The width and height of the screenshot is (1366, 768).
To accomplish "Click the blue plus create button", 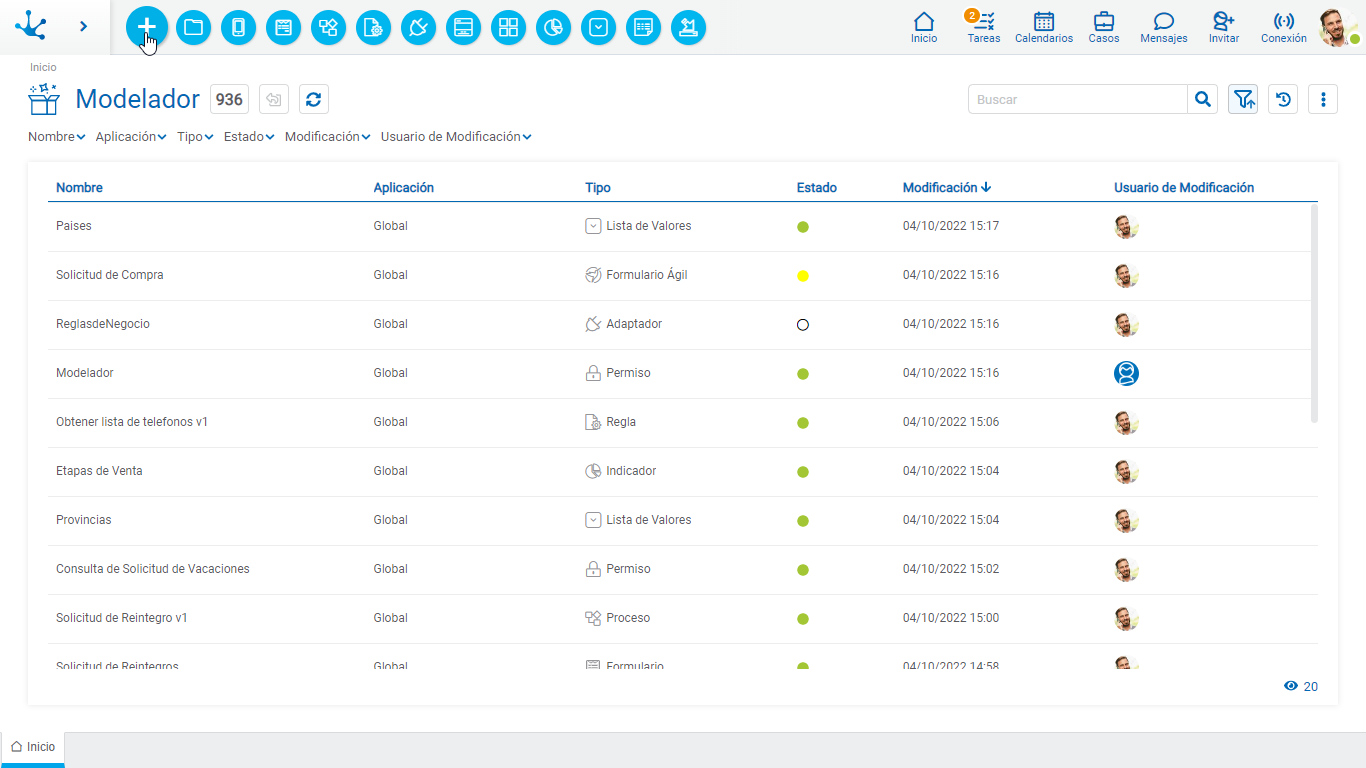I will click(147, 27).
